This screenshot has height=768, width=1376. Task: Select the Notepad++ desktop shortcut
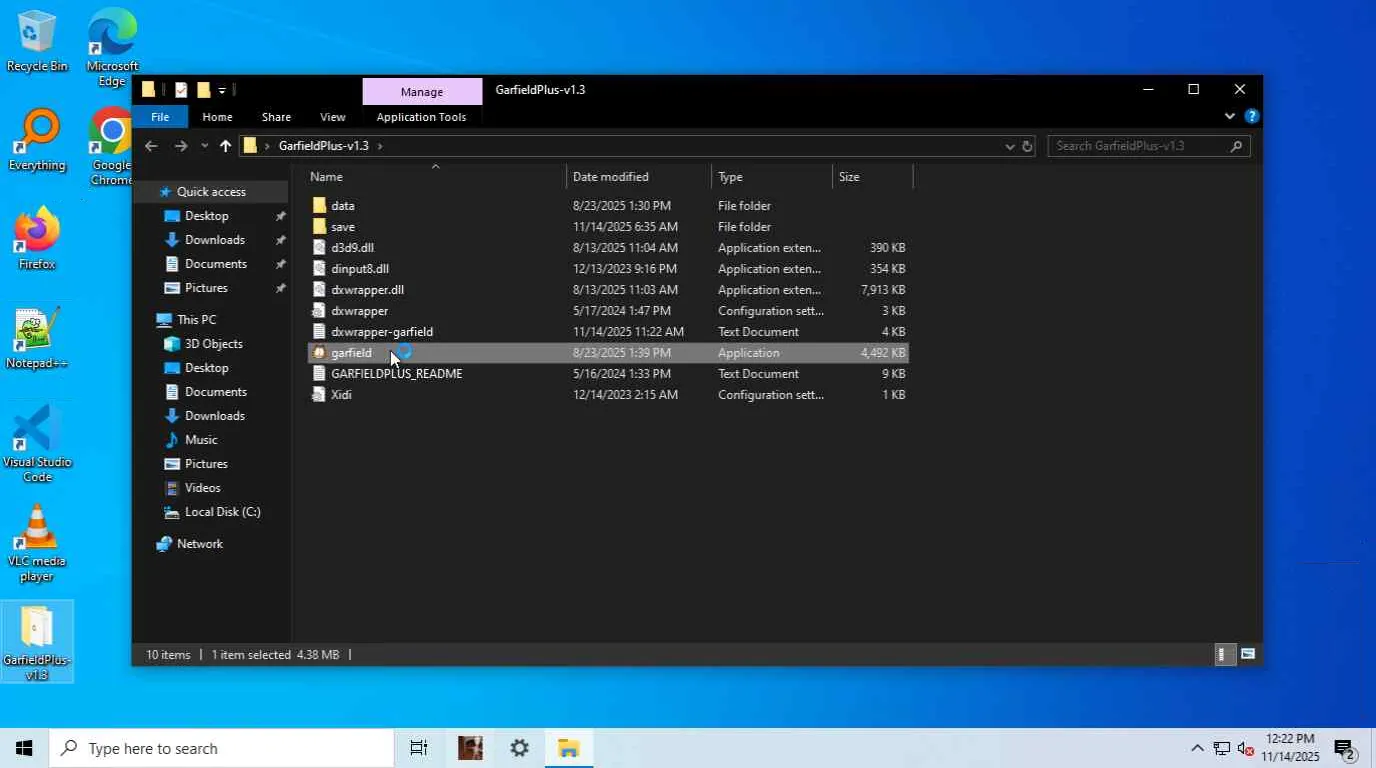click(x=37, y=339)
